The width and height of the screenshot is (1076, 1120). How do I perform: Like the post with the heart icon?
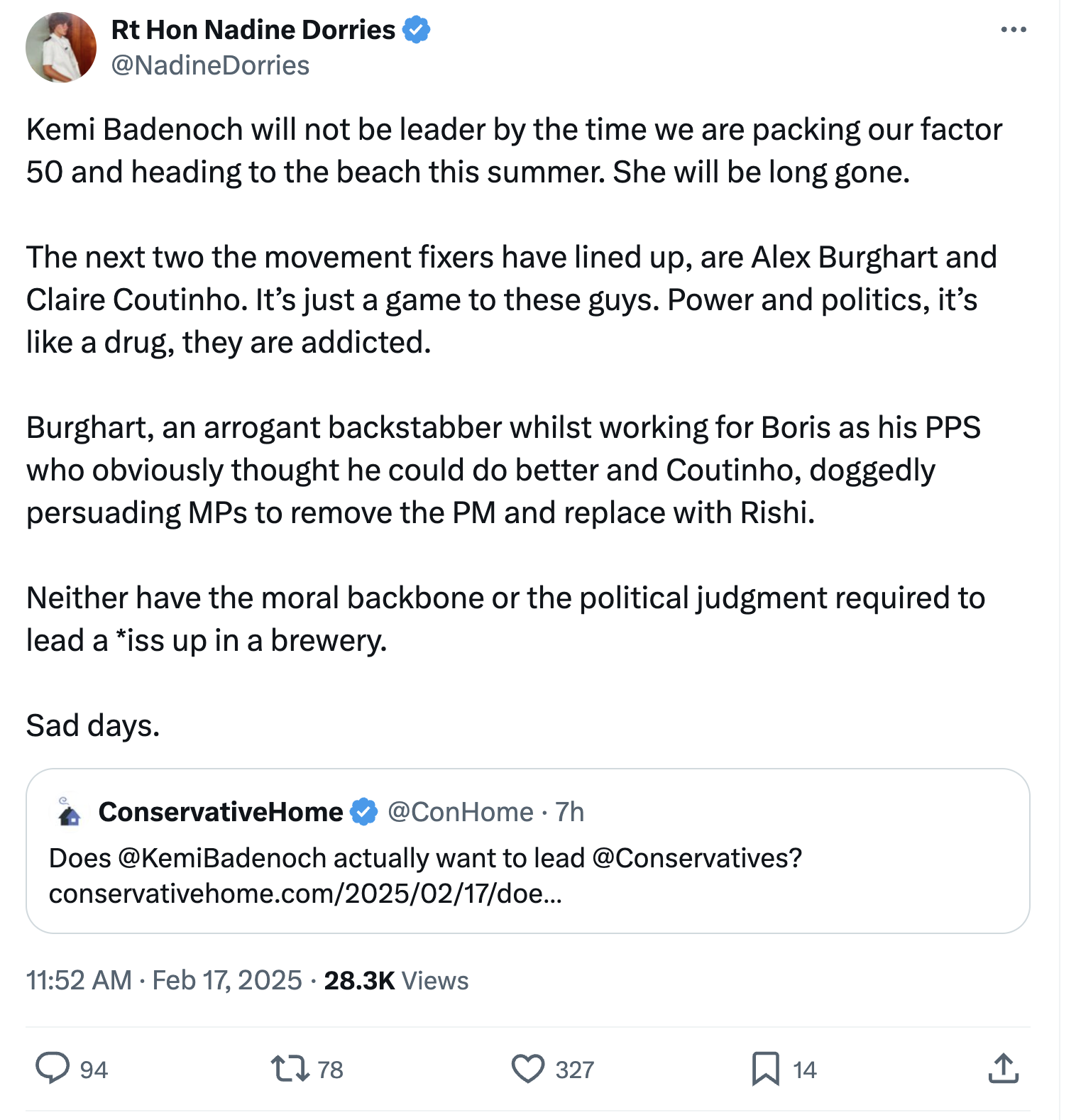(x=528, y=1068)
